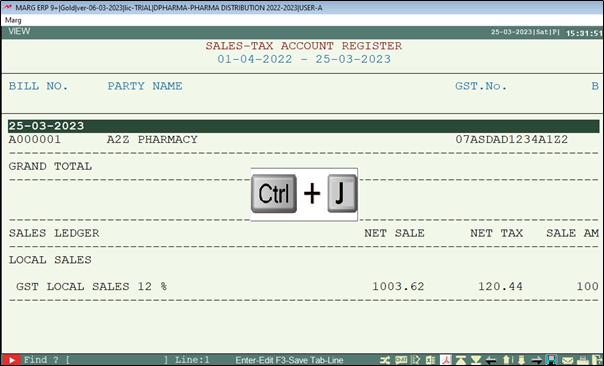Click the VIEW label in the header bar

[19, 31]
